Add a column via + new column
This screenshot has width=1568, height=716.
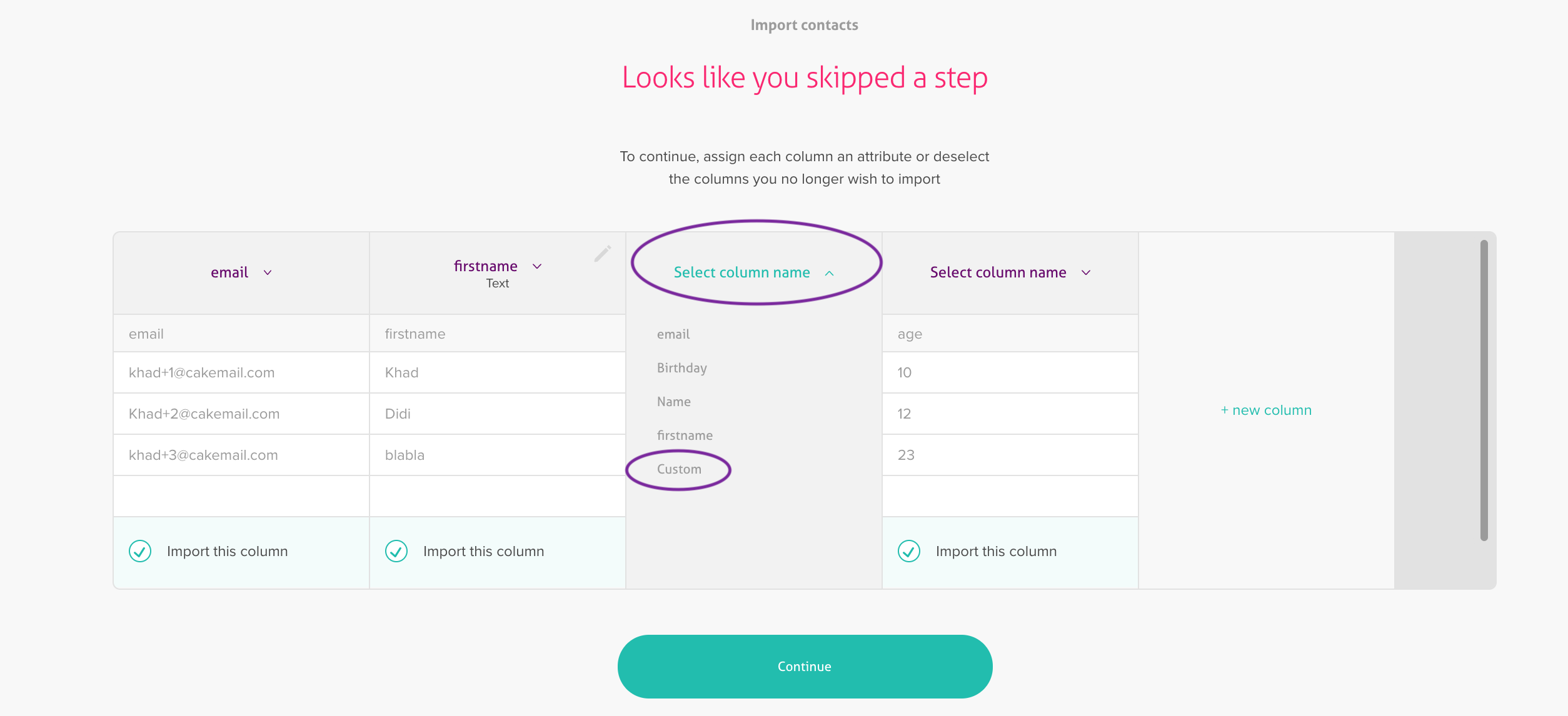coord(1266,410)
